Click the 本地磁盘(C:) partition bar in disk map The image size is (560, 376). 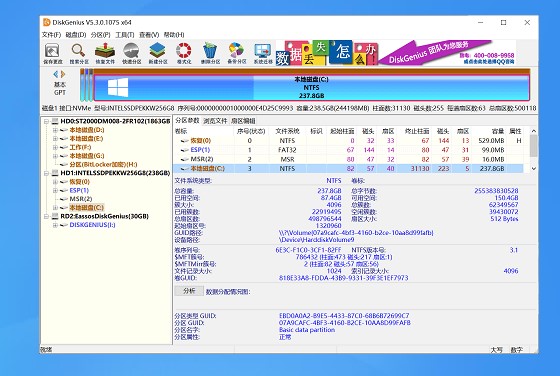point(311,87)
